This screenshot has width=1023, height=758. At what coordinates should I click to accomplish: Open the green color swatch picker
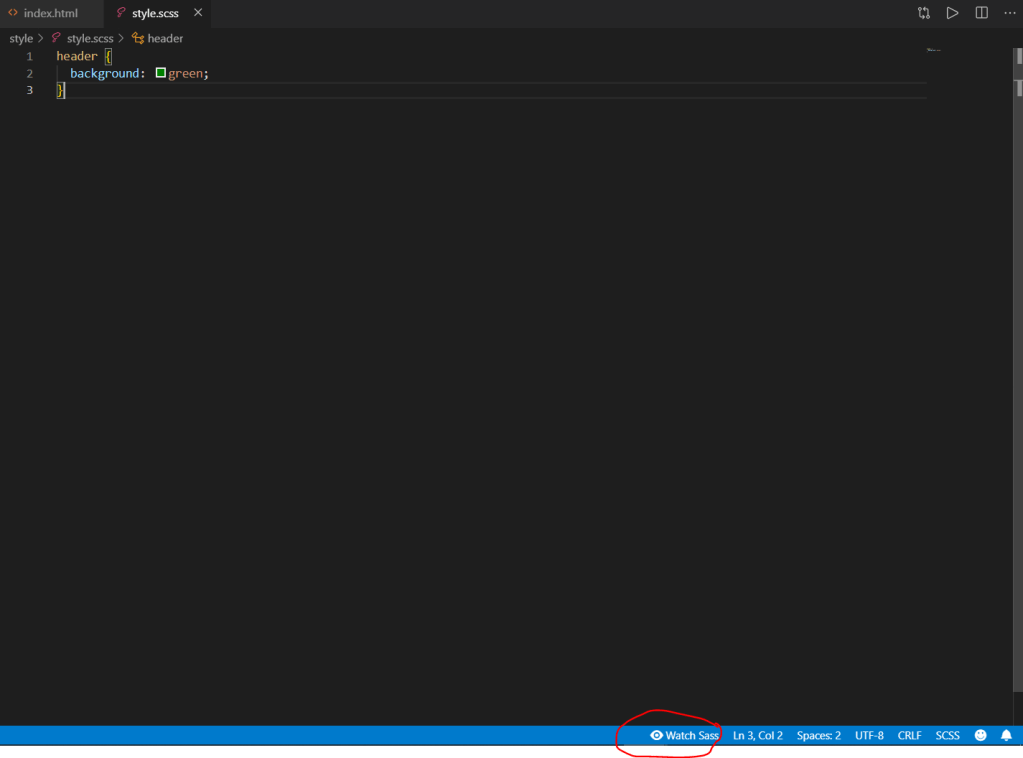pyautogui.click(x=160, y=73)
